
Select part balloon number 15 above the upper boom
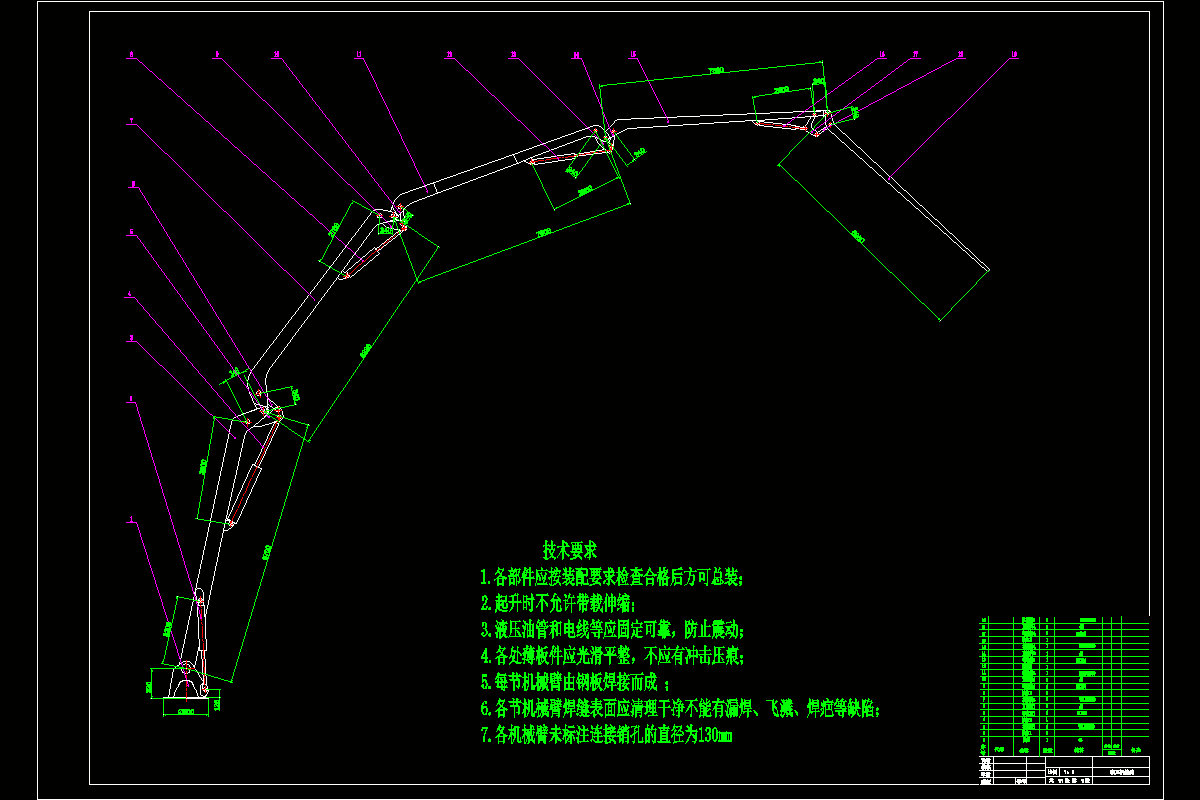[632, 56]
